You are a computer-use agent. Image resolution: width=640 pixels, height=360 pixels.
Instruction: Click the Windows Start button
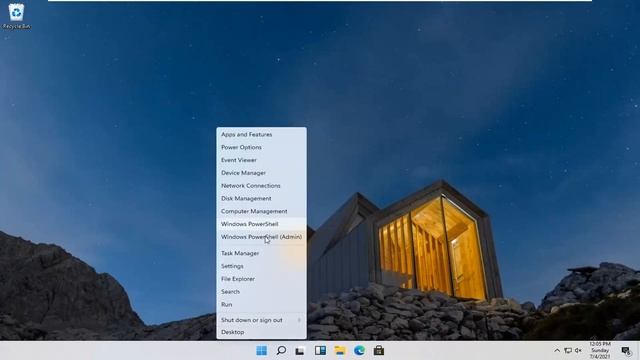pyautogui.click(x=262, y=350)
